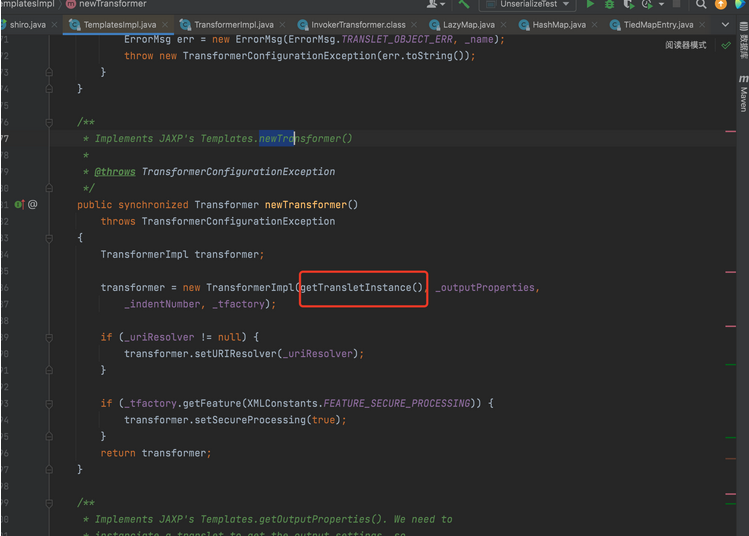Switch to TransformerImpl.java tab
Viewport: 749px width, 536px height.
(x=234, y=24)
